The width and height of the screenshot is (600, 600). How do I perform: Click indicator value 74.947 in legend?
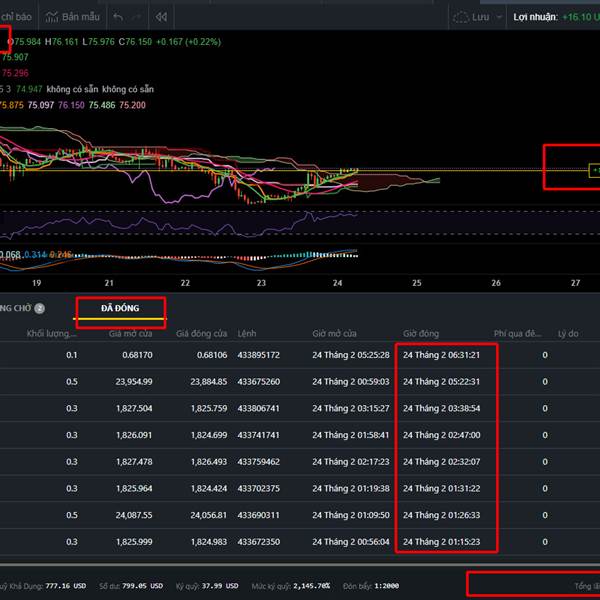(x=29, y=89)
